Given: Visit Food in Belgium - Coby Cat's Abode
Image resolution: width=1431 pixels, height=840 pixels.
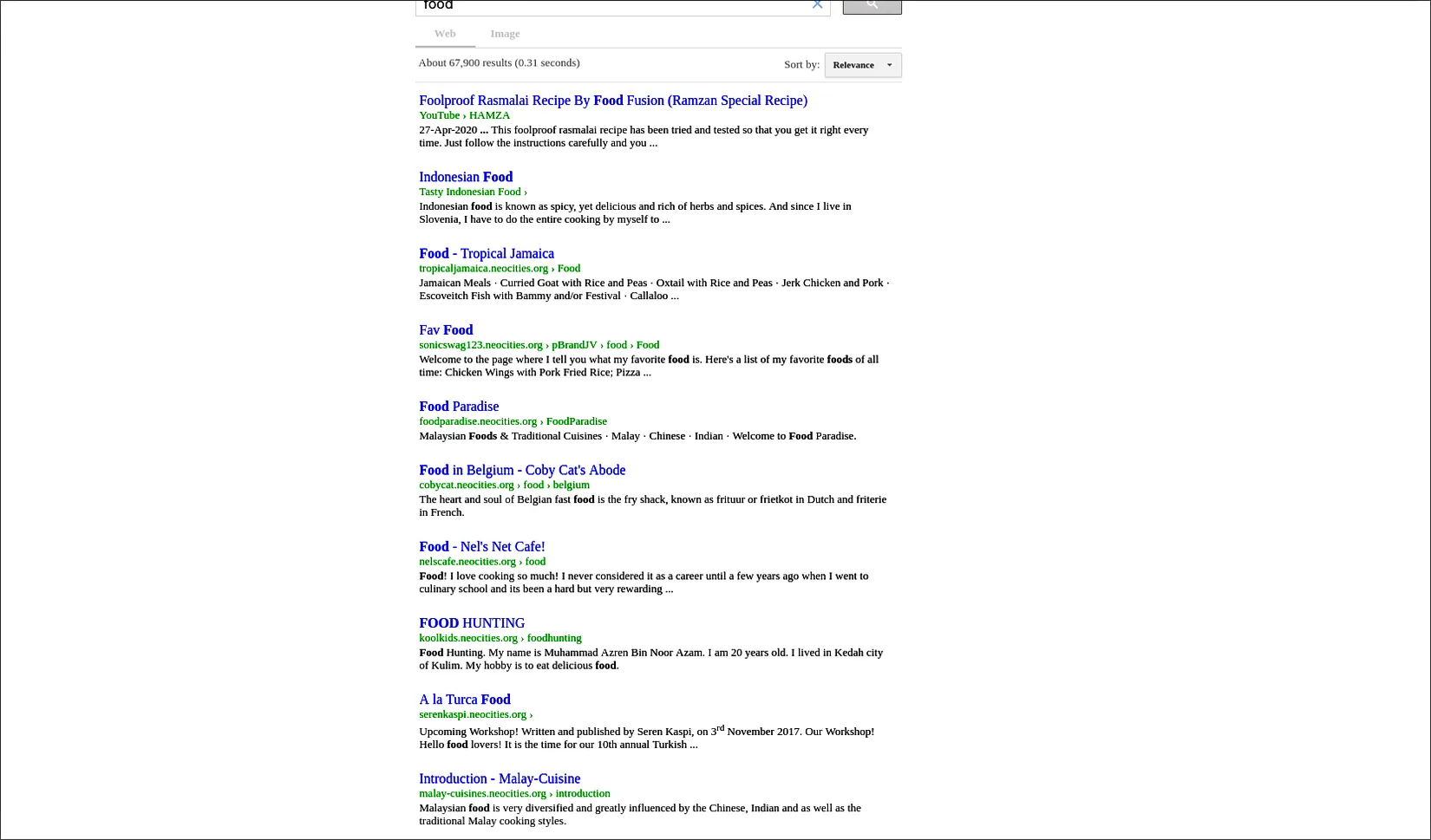Looking at the screenshot, I should (x=522, y=469).
